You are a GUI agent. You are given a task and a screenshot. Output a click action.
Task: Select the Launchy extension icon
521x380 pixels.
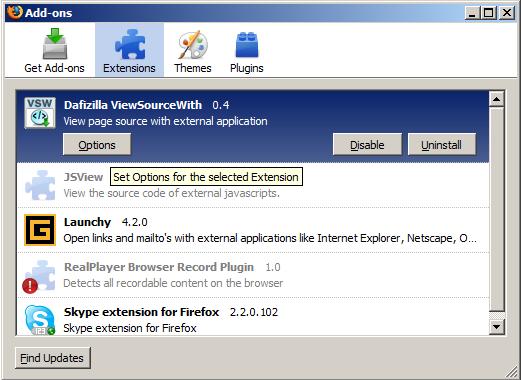click(x=40, y=230)
